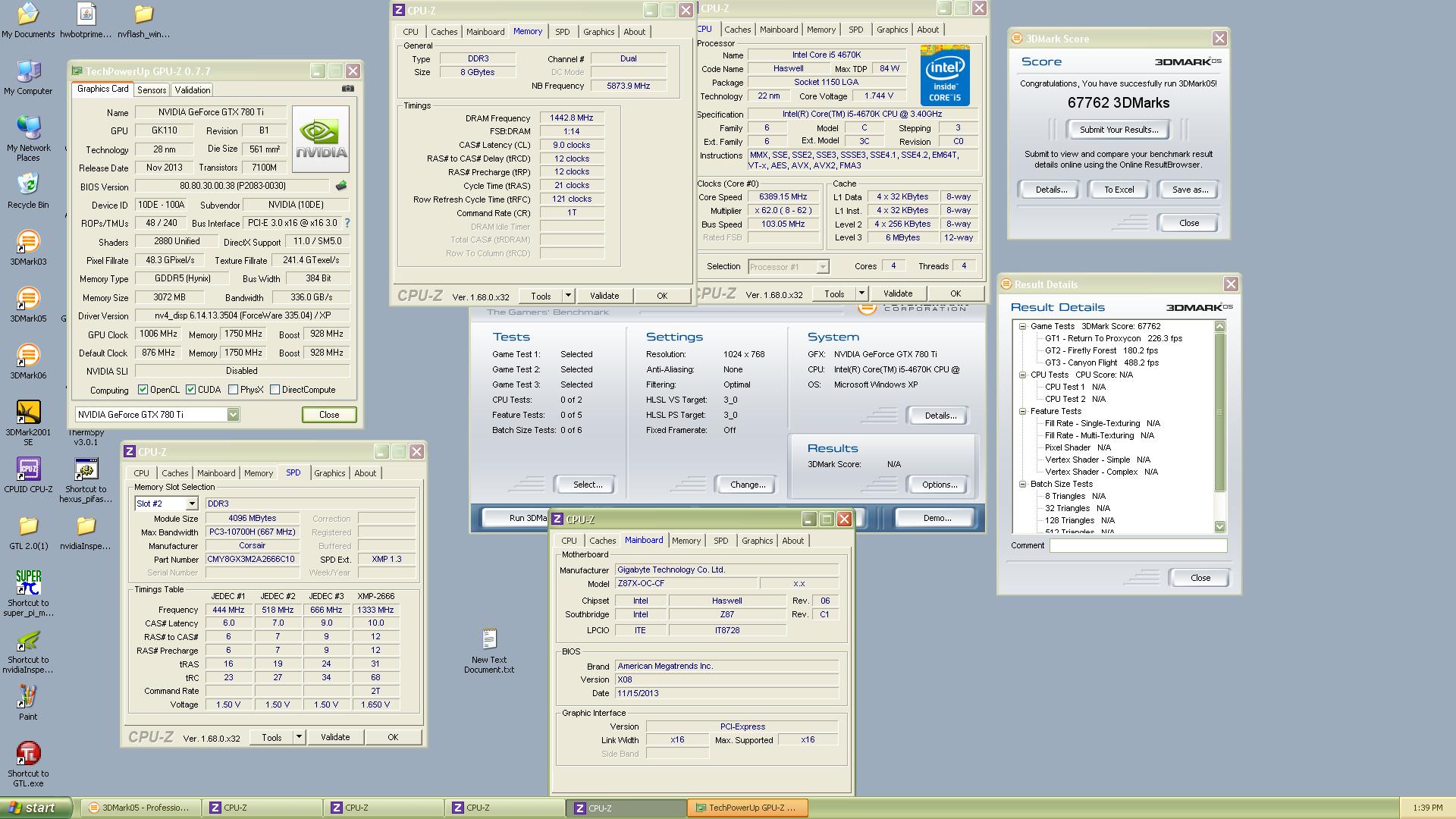
Task: Open Shortcut to GTL.exe icon
Action: (x=28, y=764)
